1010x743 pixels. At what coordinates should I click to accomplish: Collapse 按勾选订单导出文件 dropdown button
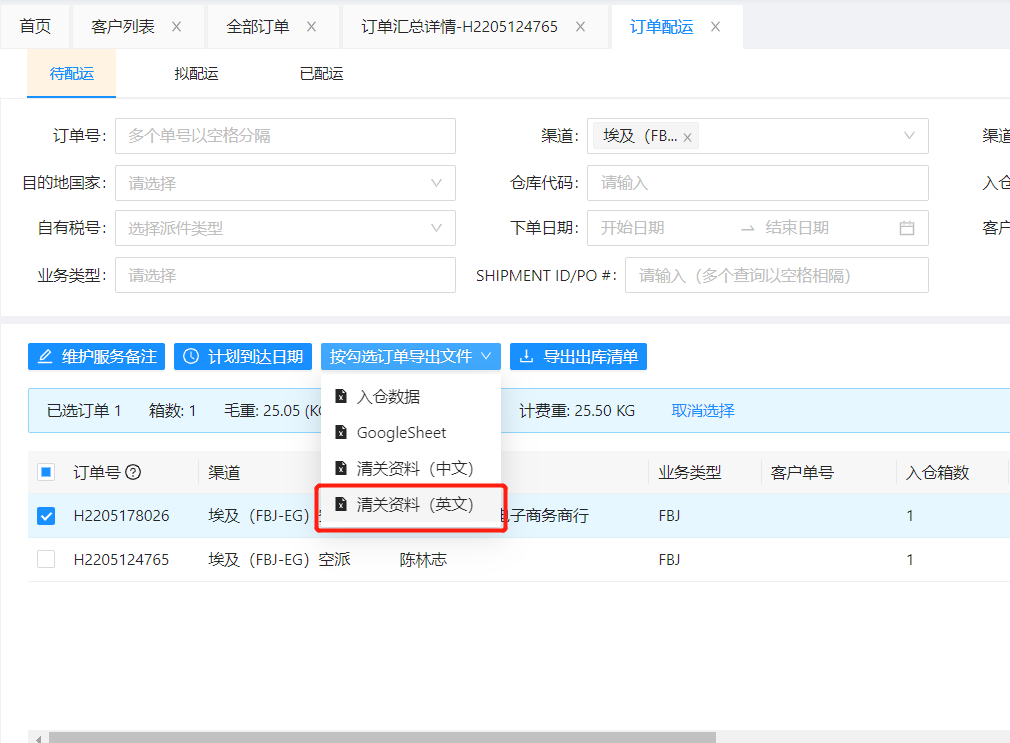click(x=411, y=357)
